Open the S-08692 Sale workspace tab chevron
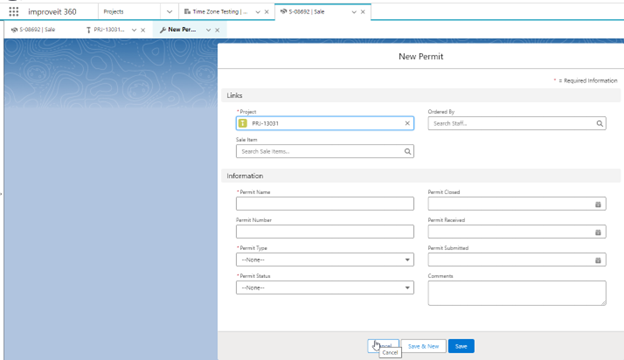The height and width of the screenshot is (360, 624). pos(354,12)
